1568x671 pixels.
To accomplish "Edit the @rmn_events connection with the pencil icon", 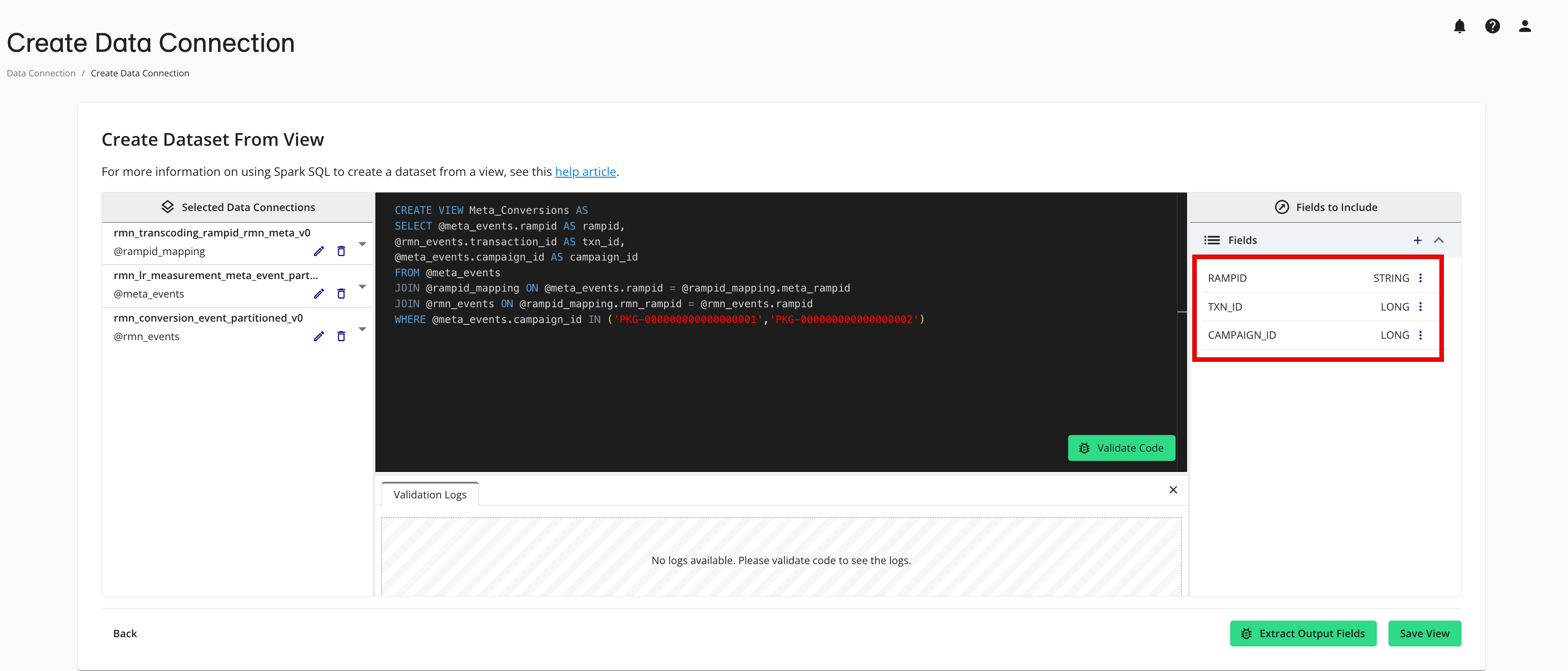I will point(319,336).
